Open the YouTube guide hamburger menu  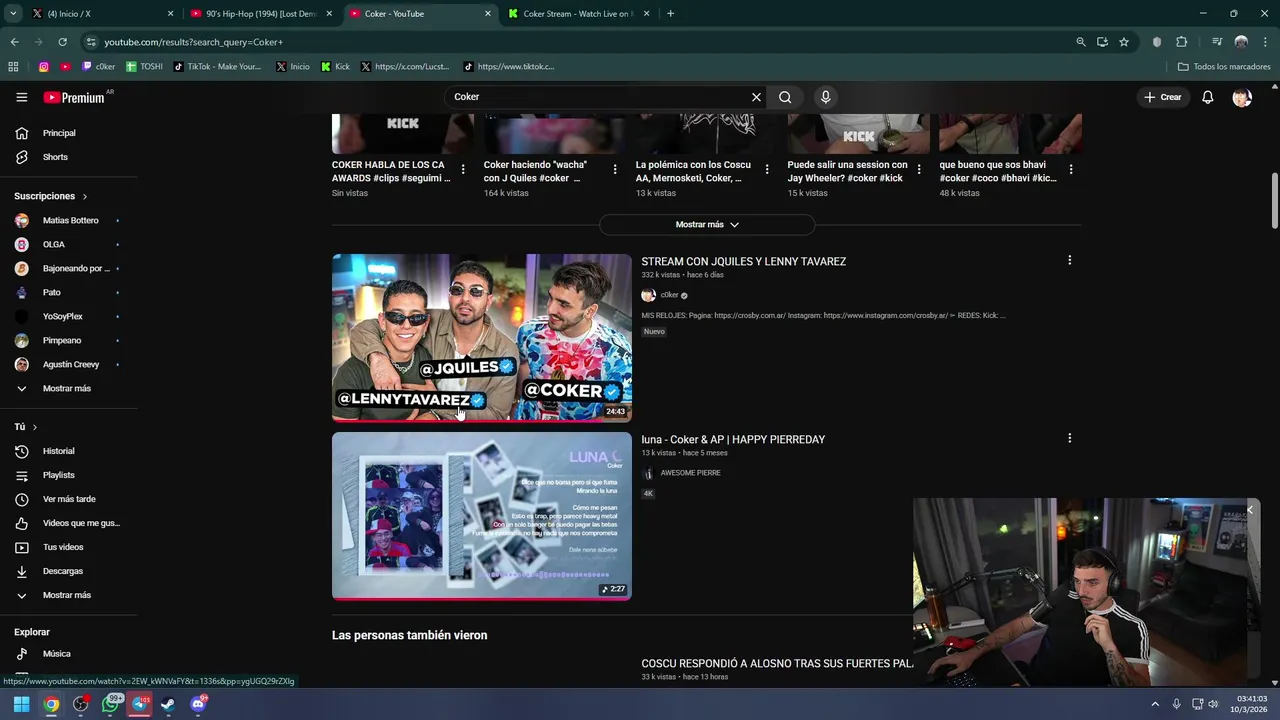[21, 97]
